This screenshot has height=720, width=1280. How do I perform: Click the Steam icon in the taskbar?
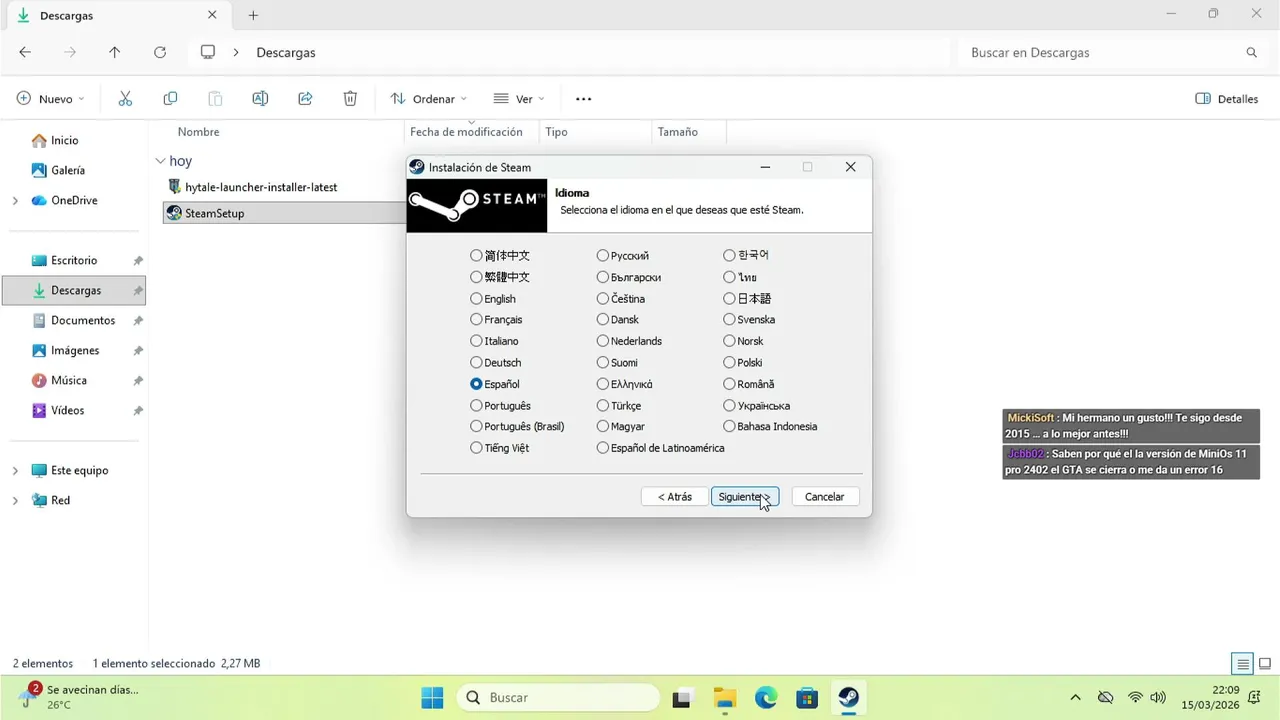pyautogui.click(x=848, y=697)
